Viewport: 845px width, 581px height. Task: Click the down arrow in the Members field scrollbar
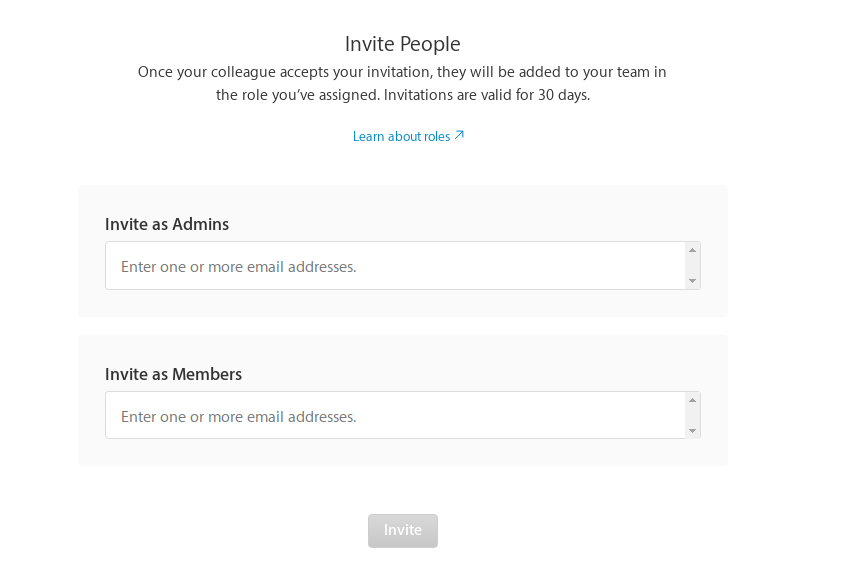pos(692,431)
